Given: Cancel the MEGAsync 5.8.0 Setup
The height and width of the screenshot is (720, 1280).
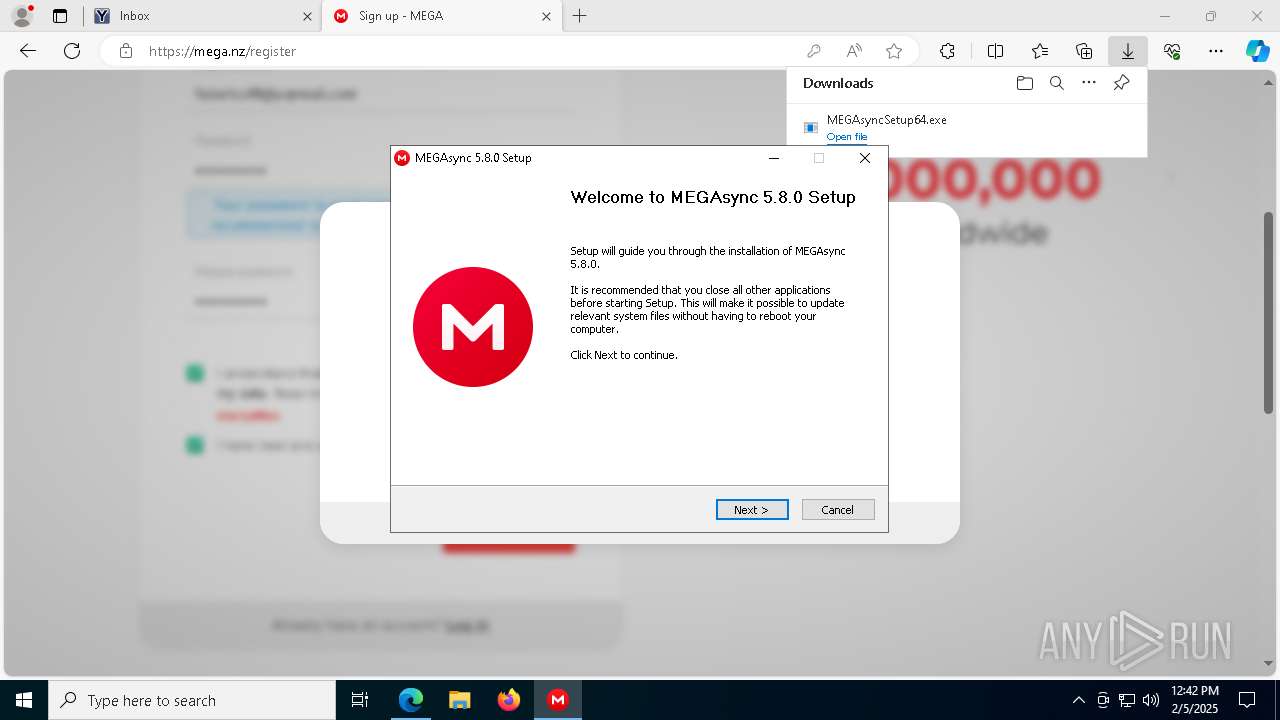Looking at the screenshot, I should pyautogui.click(x=838, y=510).
